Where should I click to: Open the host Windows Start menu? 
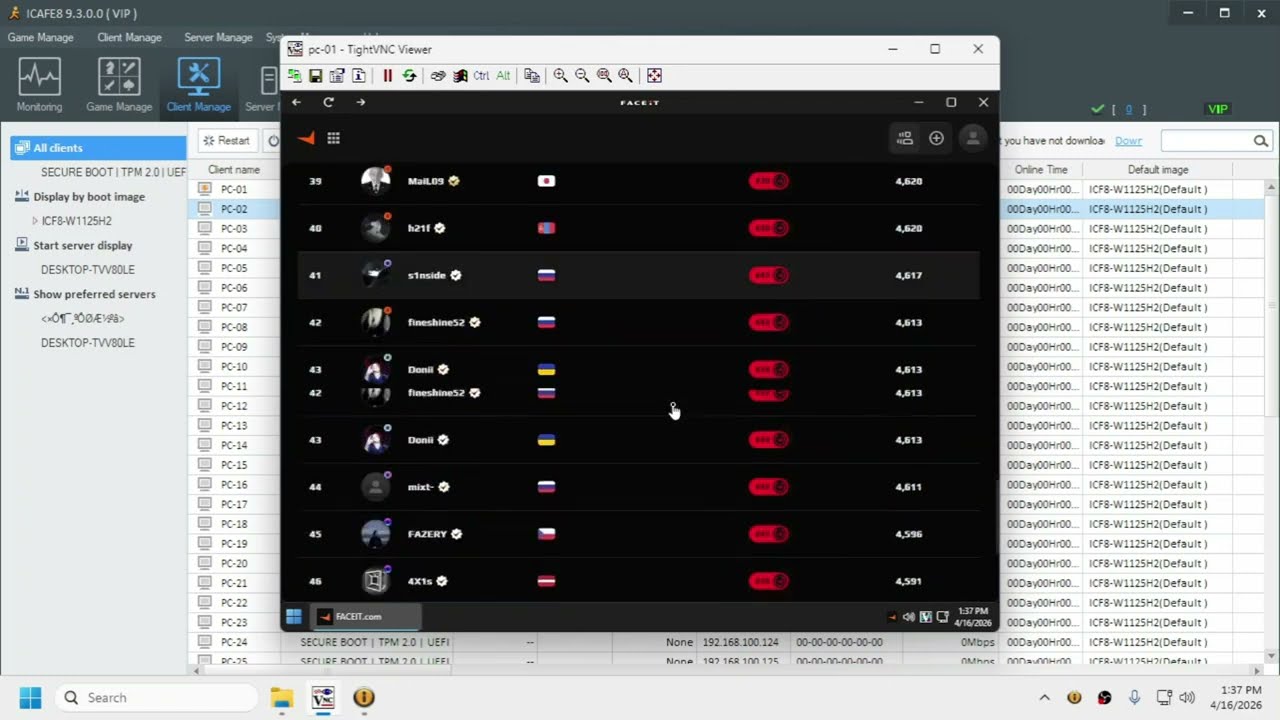(30, 697)
